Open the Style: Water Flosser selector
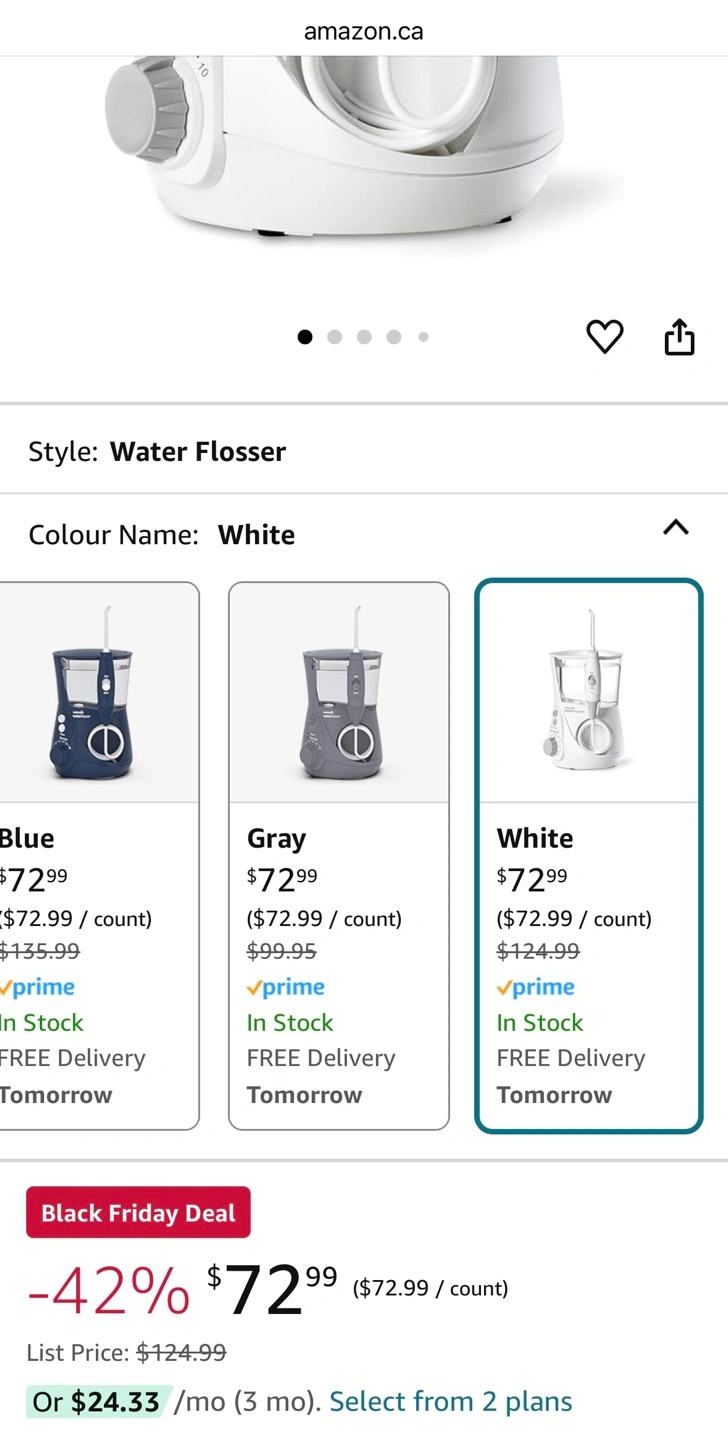Image resolution: width=728 pixels, height=1440 pixels. click(x=364, y=452)
